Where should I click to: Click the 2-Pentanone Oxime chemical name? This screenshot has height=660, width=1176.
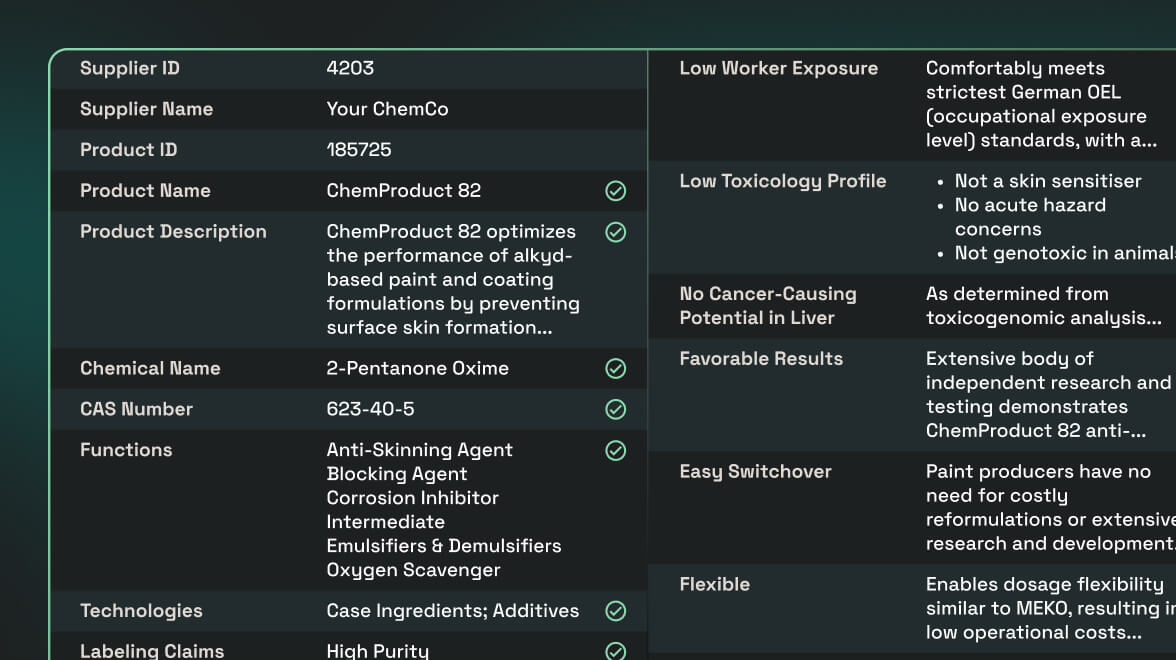(x=417, y=369)
